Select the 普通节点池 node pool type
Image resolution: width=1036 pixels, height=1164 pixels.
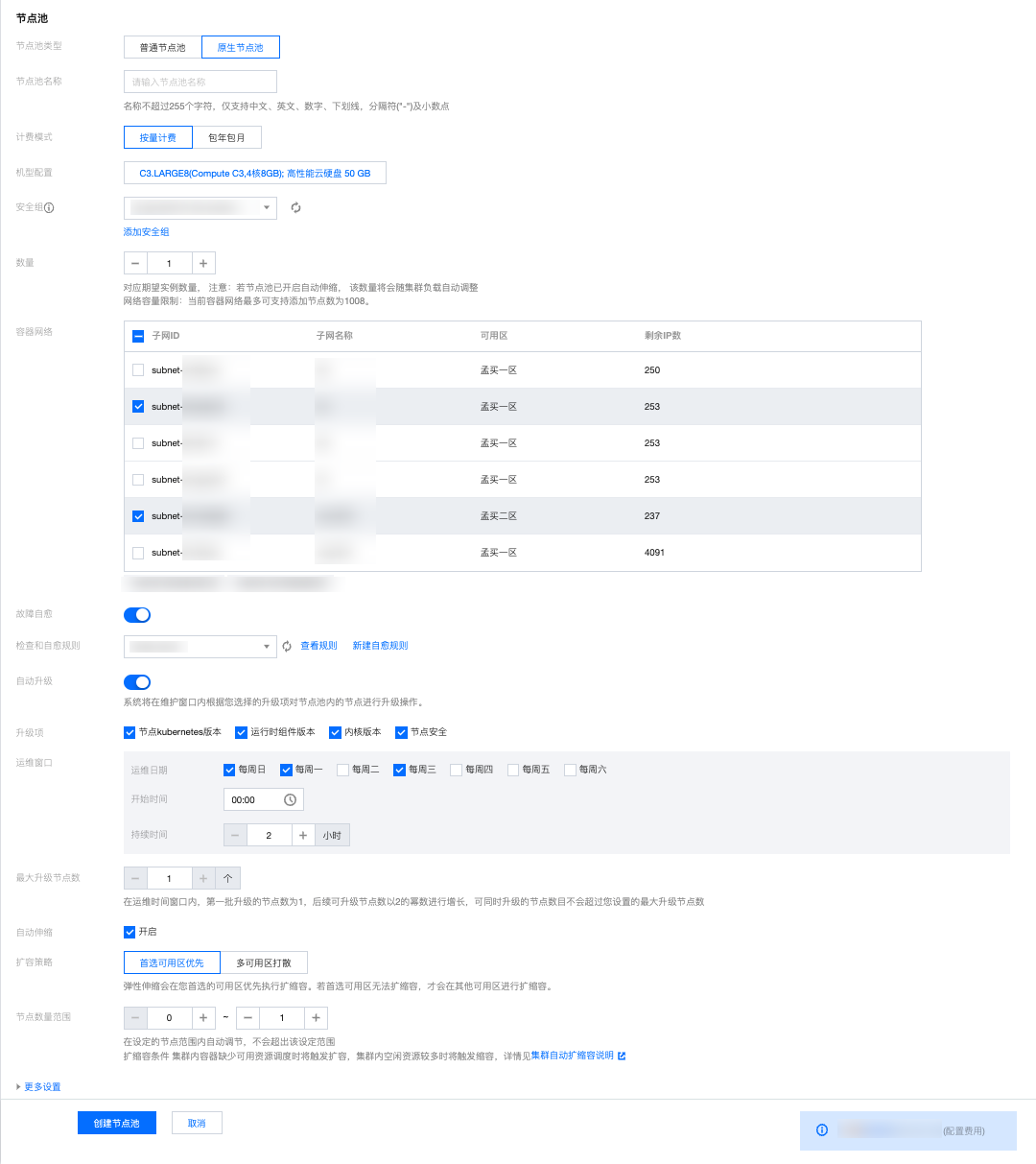(x=162, y=47)
